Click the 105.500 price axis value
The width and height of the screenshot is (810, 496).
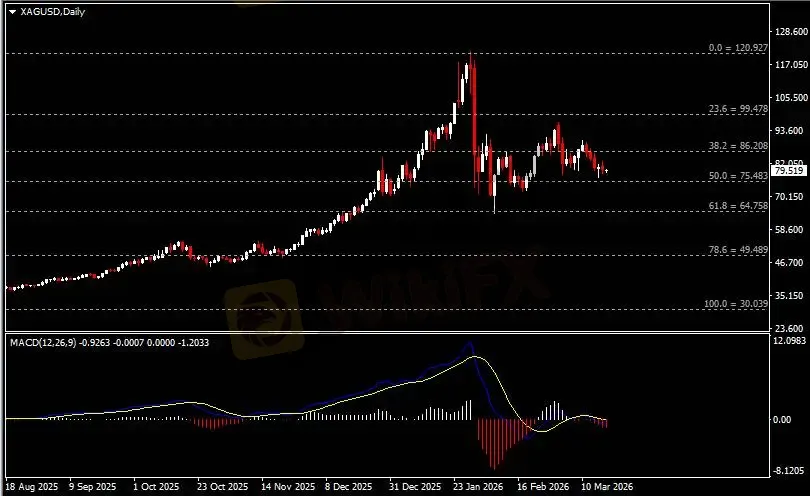[x=791, y=98]
